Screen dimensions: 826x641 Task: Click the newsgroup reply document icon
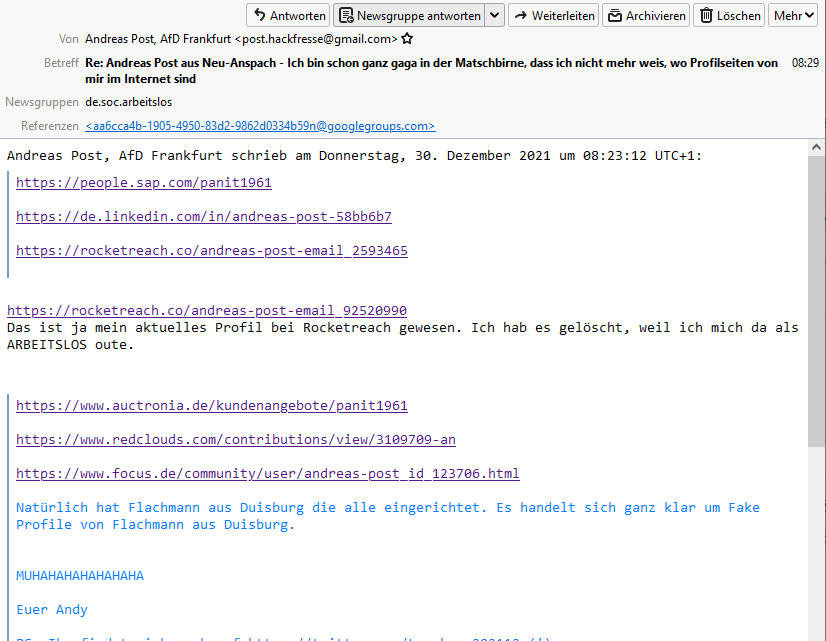pyautogui.click(x=346, y=16)
